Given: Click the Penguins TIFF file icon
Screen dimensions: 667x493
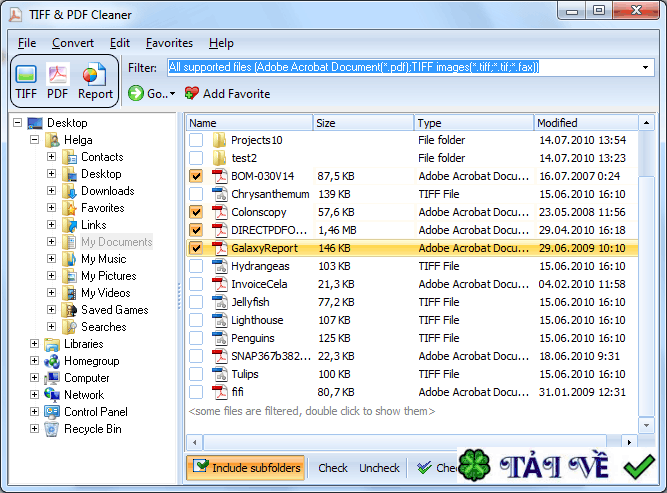Looking at the screenshot, I should [x=219, y=338].
